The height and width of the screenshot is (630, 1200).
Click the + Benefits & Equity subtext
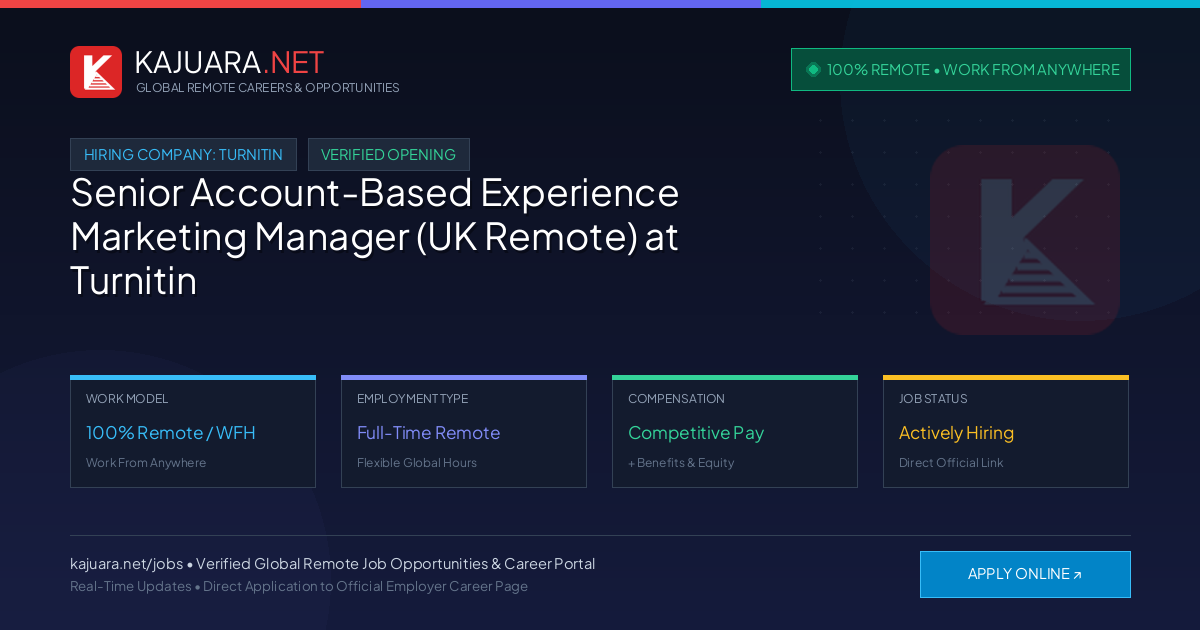[681, 463]
